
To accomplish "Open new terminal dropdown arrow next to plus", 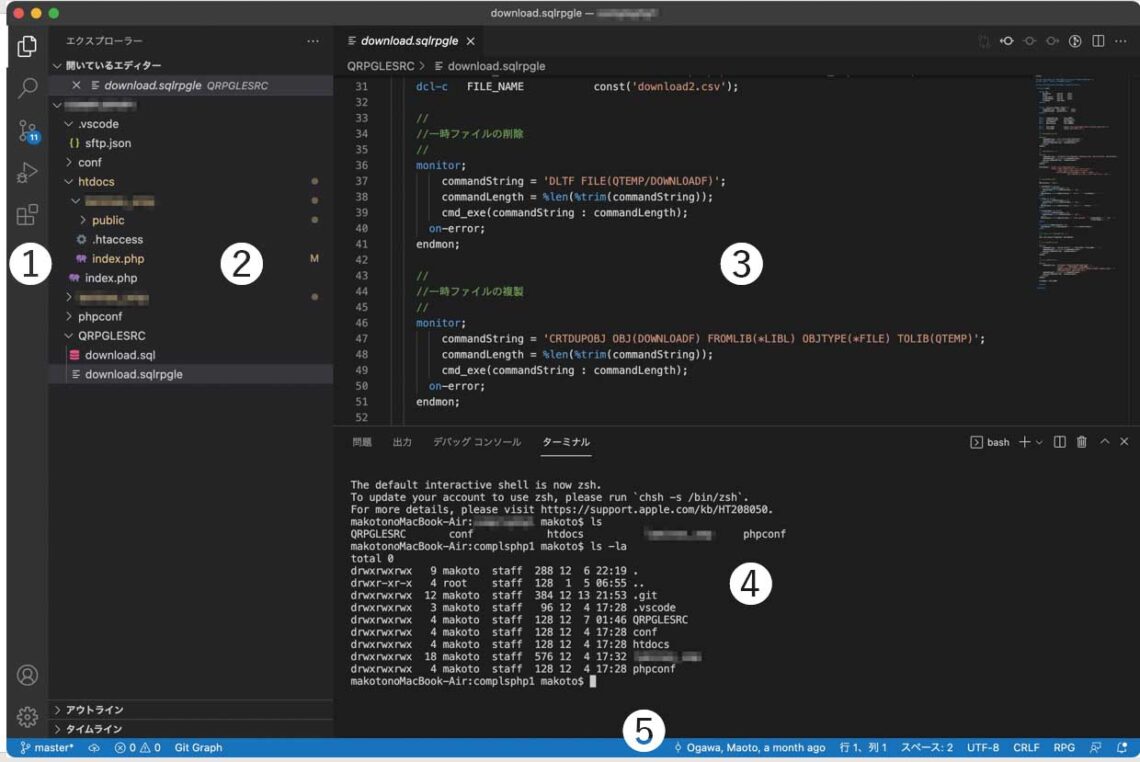I will tap(1040, 442).
